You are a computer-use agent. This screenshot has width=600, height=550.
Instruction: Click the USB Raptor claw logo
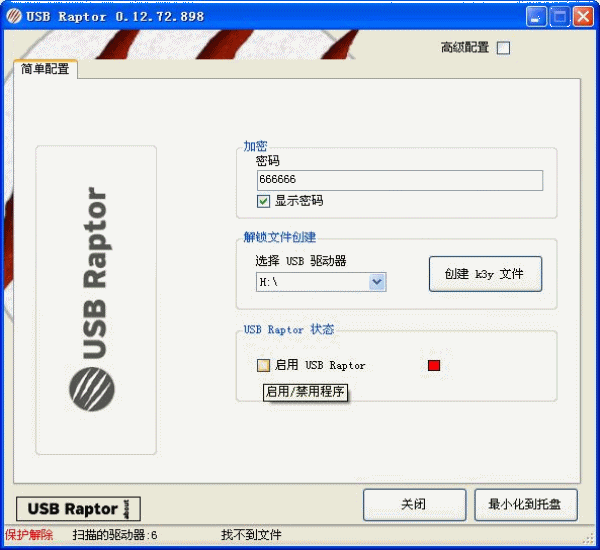(x=91, y=389)
